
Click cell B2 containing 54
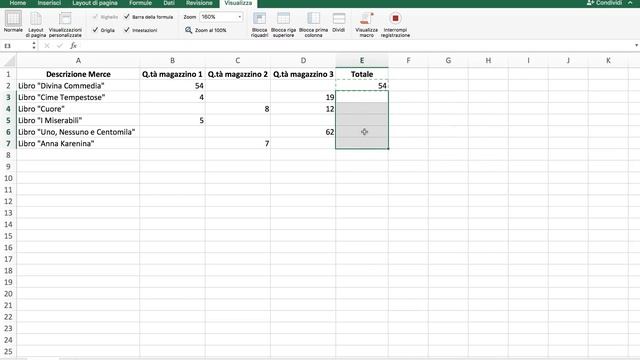pos(172,86)
